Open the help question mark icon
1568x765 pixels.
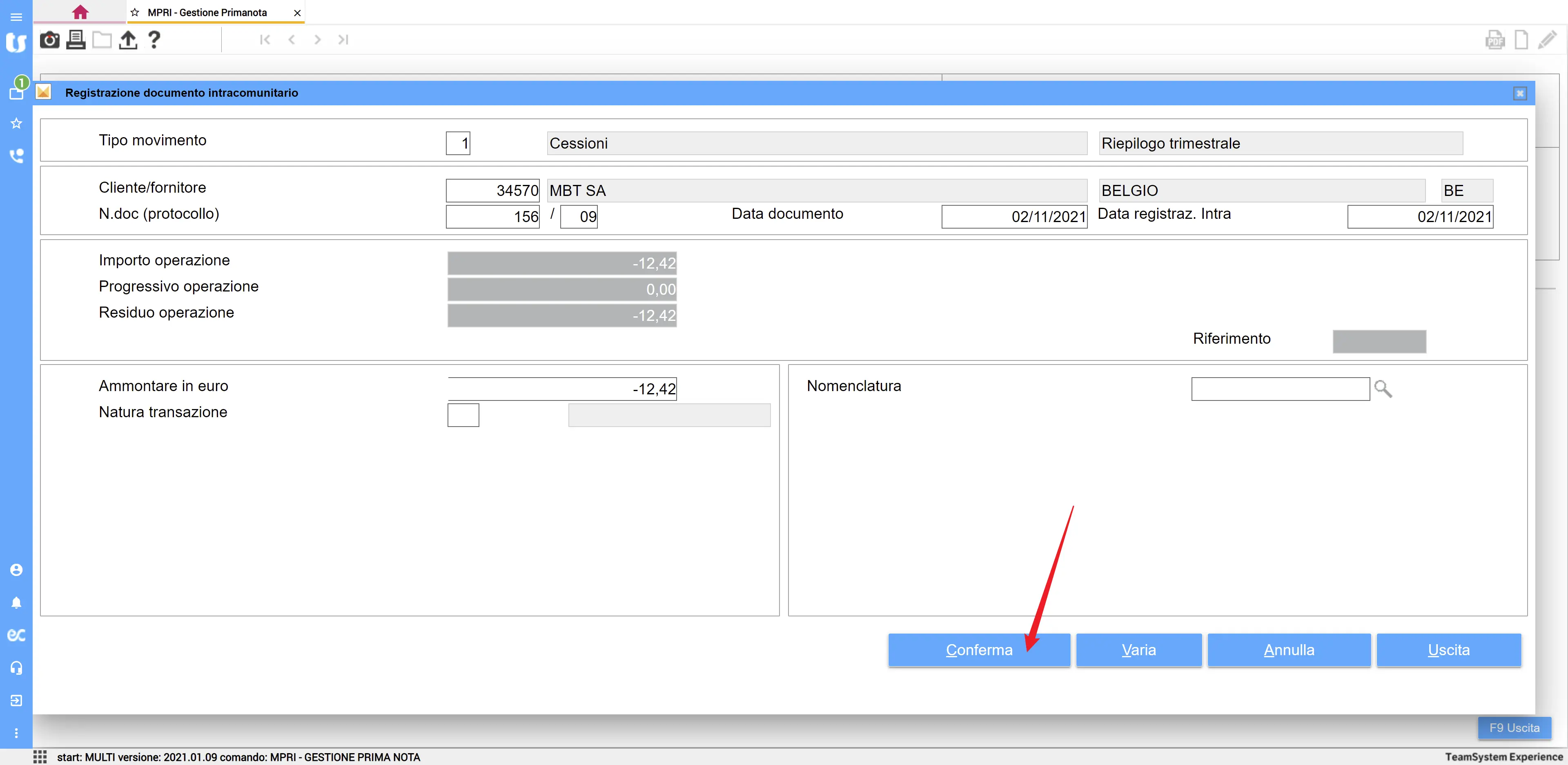pyautogui.click(x=154, y=40)
